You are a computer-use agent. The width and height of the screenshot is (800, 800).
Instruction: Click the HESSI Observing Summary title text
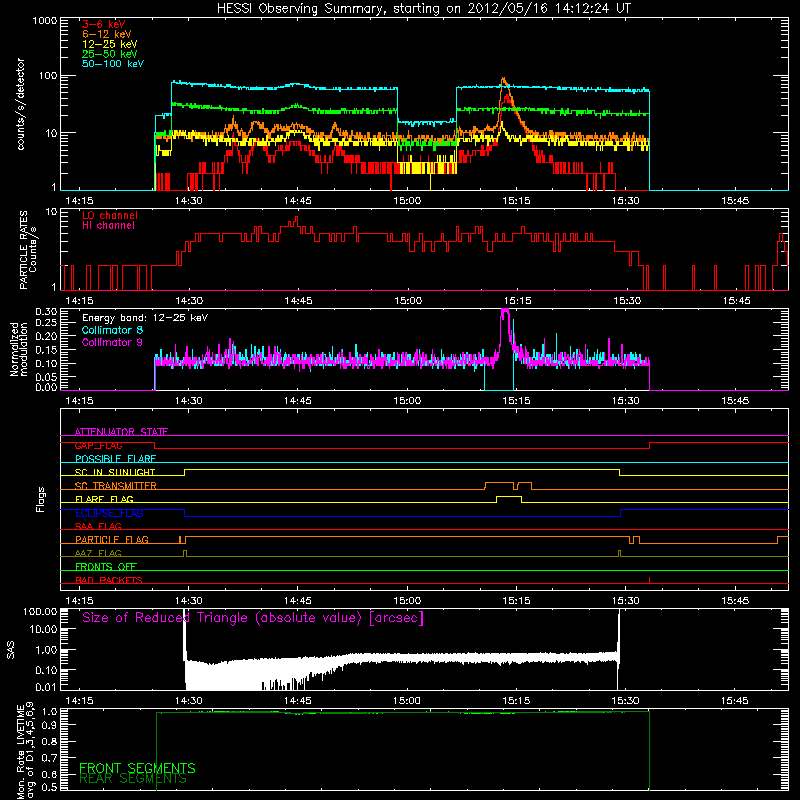423,9
